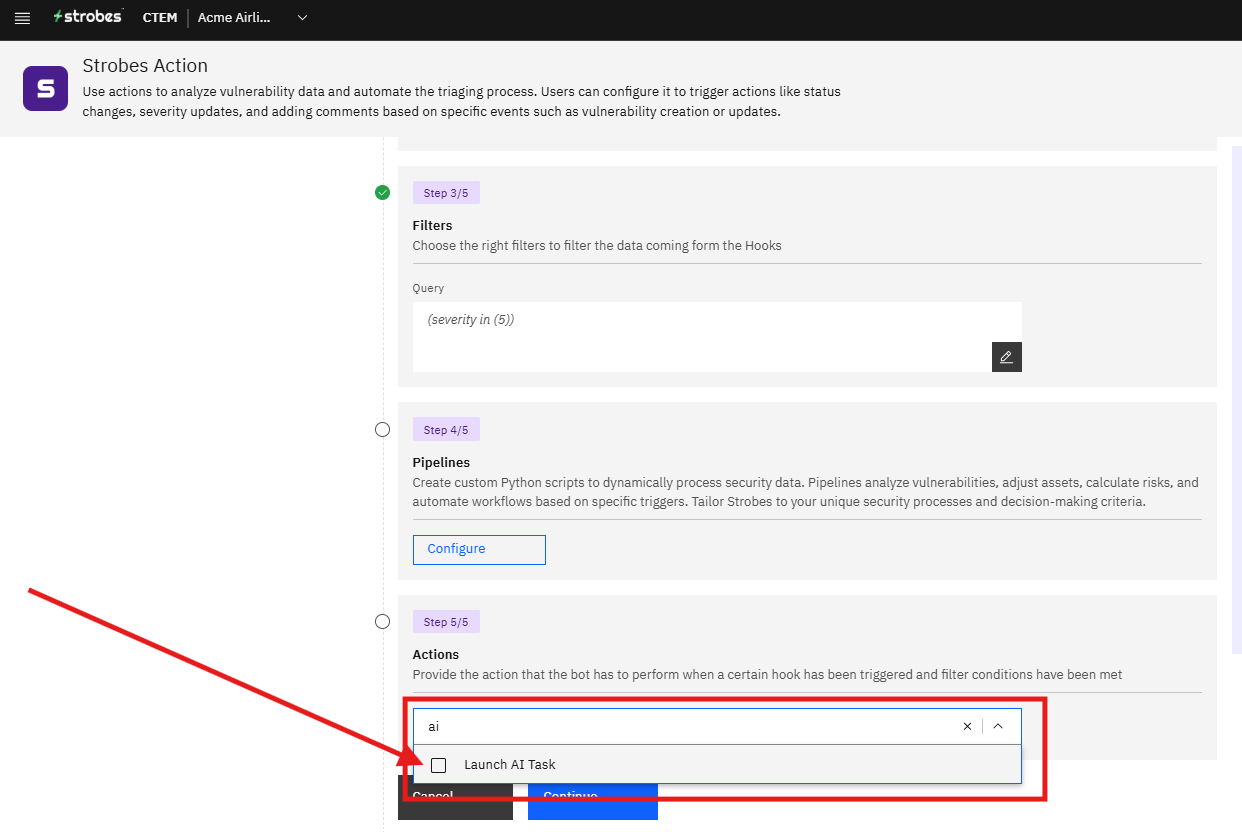Image resolution: width=1242 pixels, height=832 pixels.
Task: Click the Actions section heading
Action: point(436,655)
